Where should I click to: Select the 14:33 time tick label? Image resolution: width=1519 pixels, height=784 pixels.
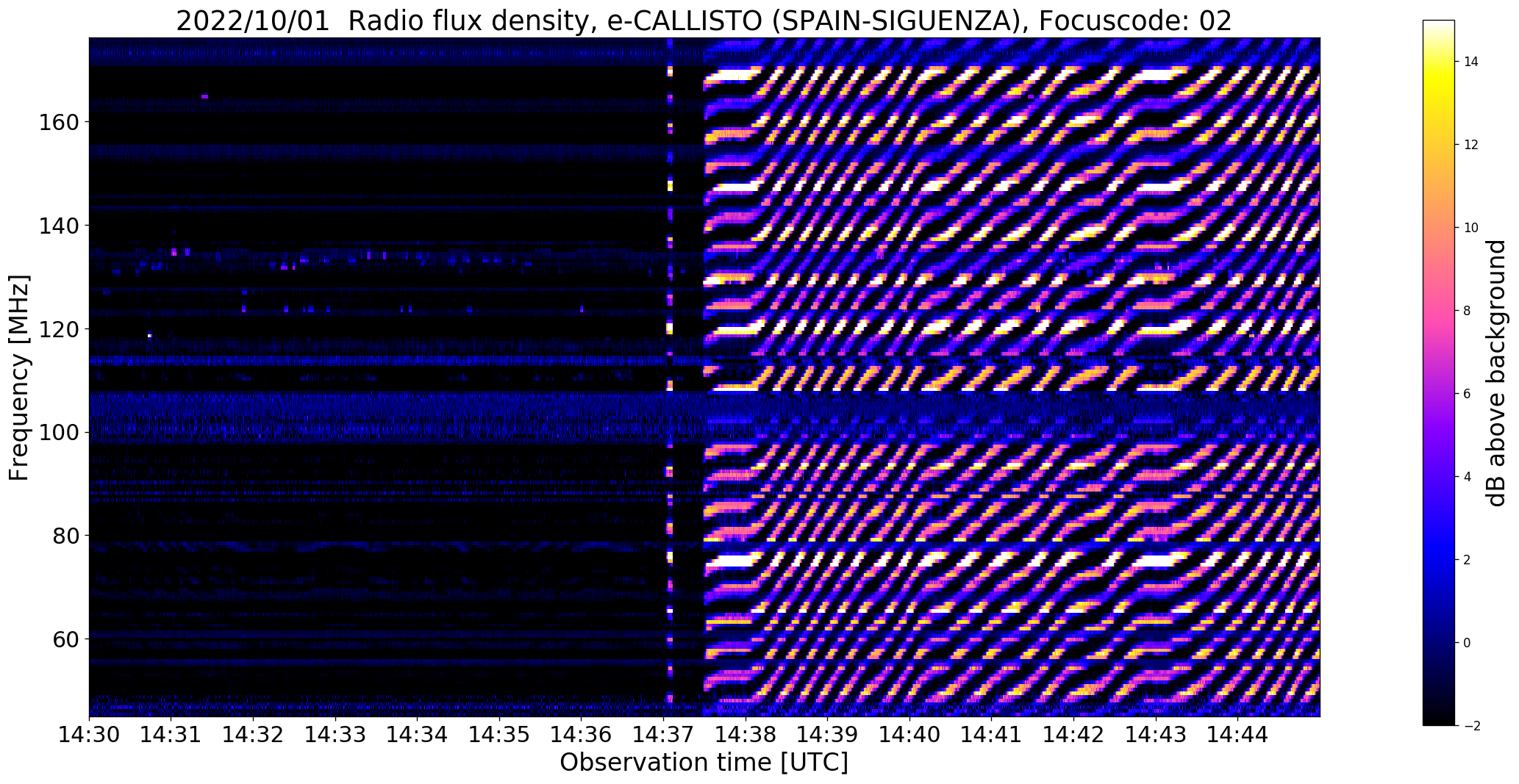335,734
